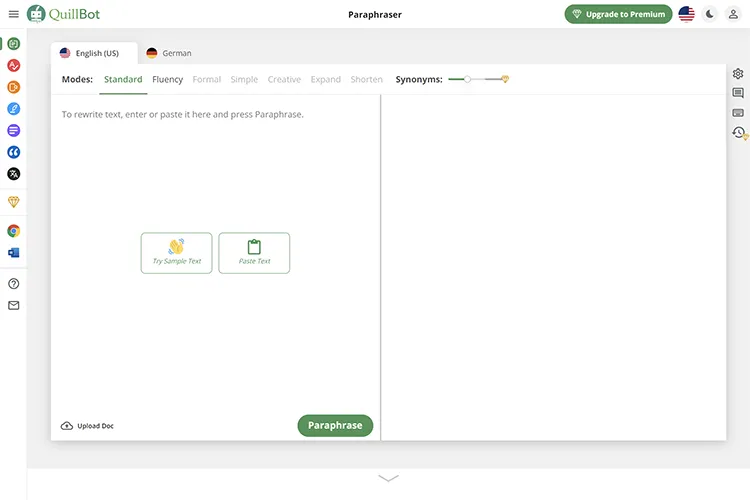Screen dimensions: 750x500
Task: Open the history clock icon
Action: (739, 133)
